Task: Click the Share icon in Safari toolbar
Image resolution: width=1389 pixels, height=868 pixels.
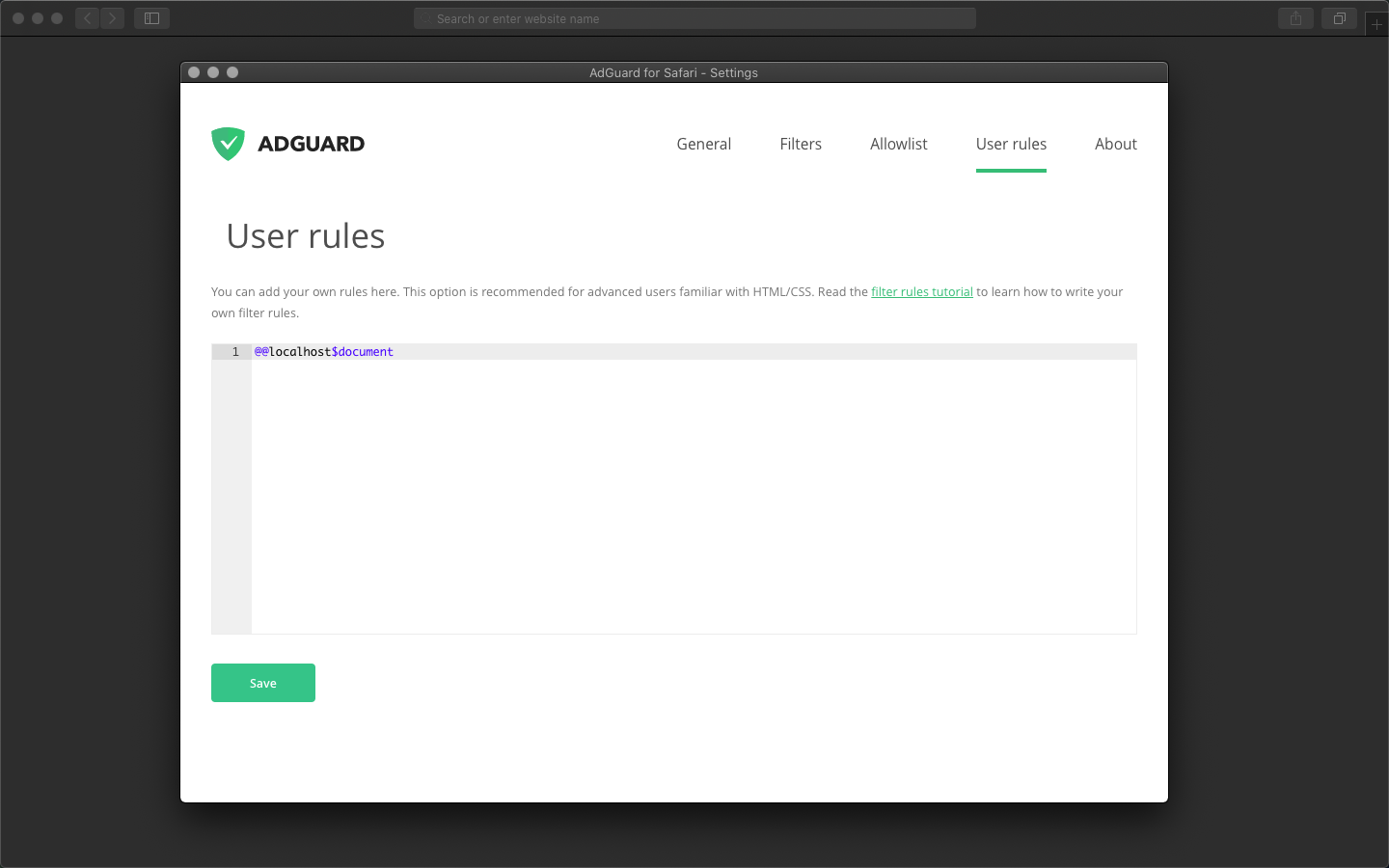Action: (1295, 17)
